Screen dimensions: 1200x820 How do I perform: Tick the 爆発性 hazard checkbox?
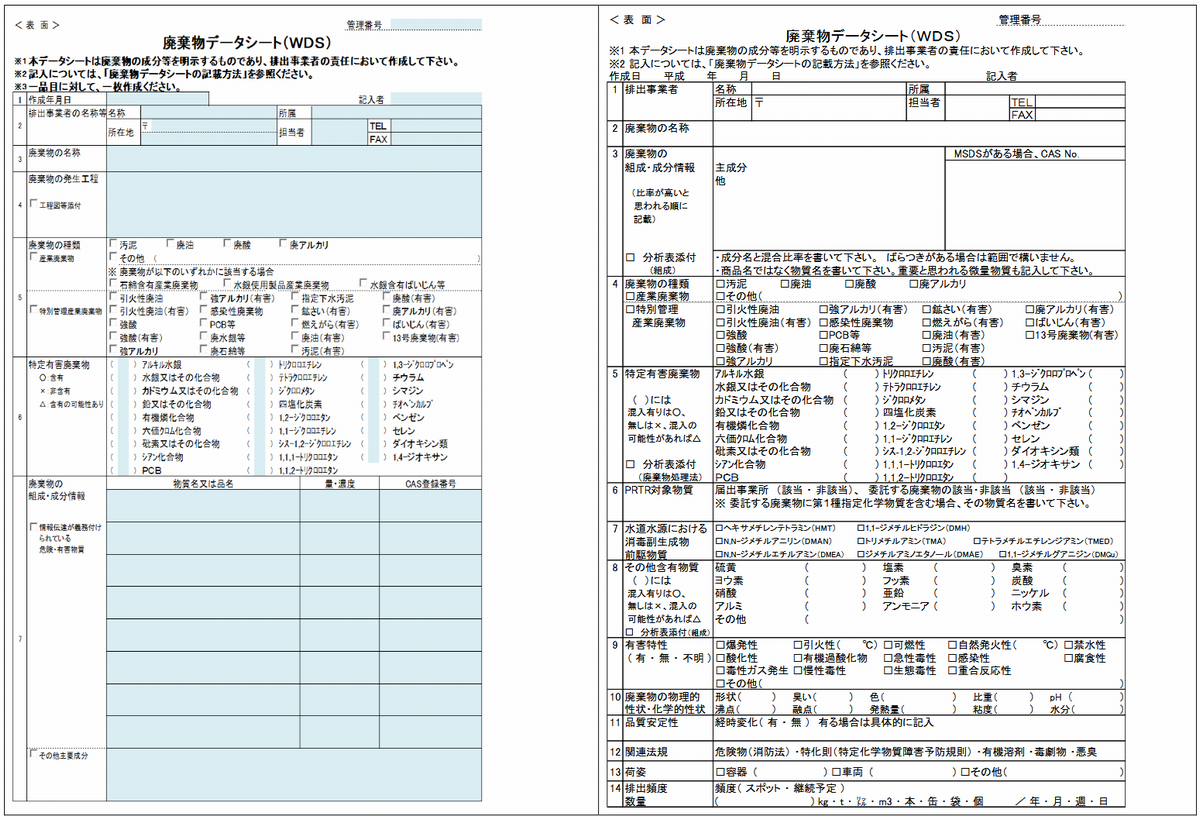coord(720,645)
